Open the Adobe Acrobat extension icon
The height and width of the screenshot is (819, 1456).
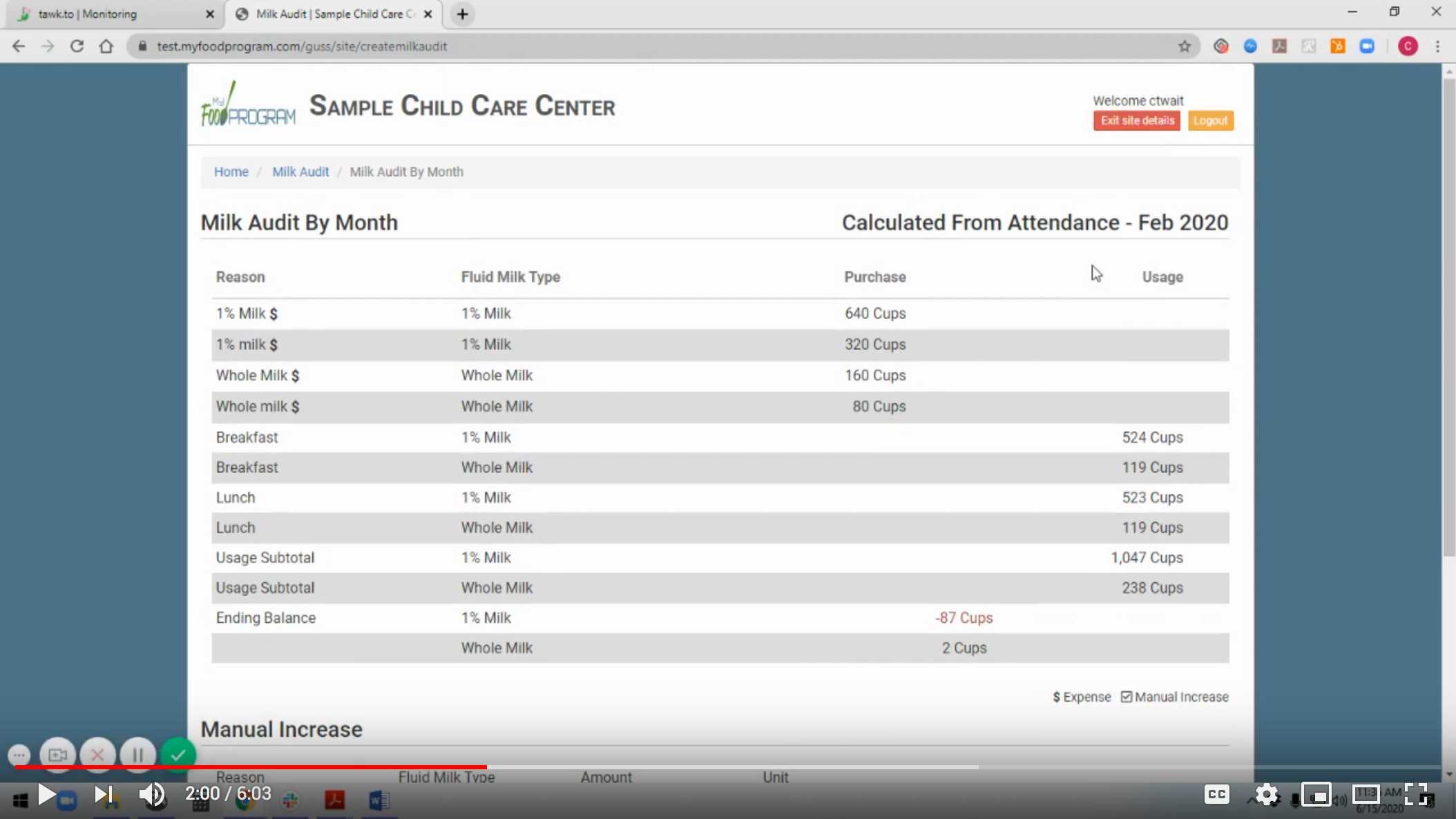(x=1279, y=46)
